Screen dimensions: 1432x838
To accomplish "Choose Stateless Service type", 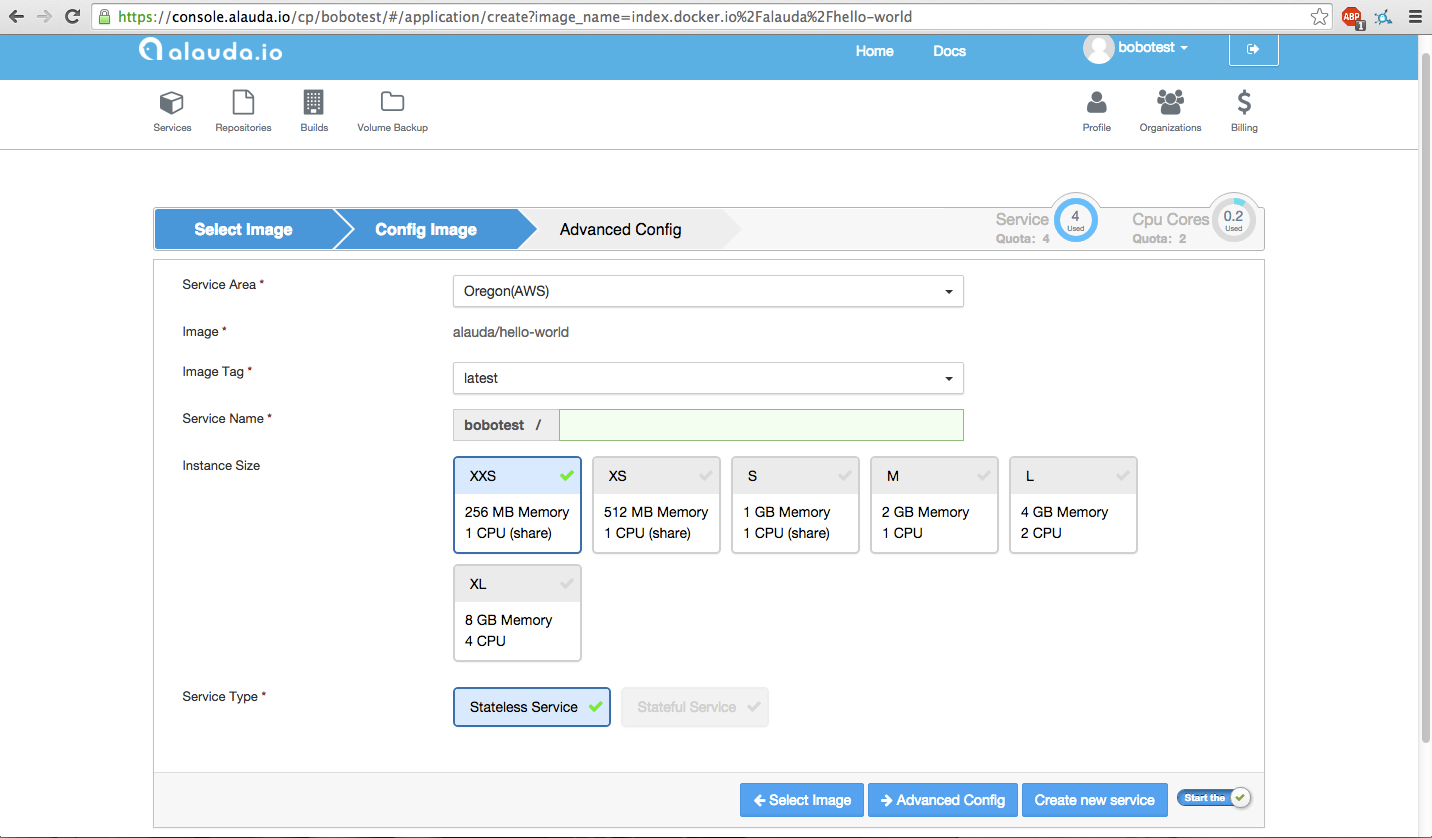I will click(x=532, y=707).
